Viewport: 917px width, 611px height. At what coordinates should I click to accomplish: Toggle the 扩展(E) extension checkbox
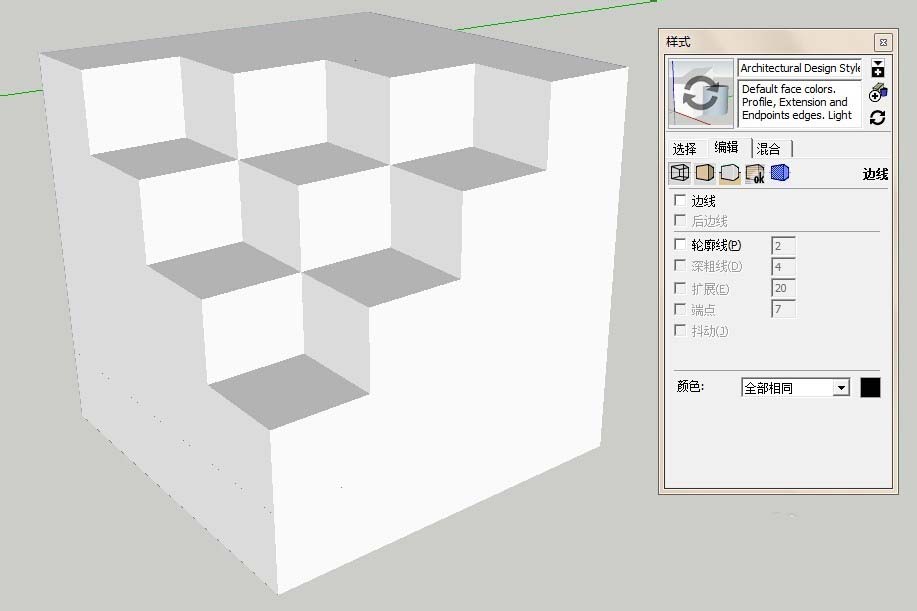(x=680, y=288)
